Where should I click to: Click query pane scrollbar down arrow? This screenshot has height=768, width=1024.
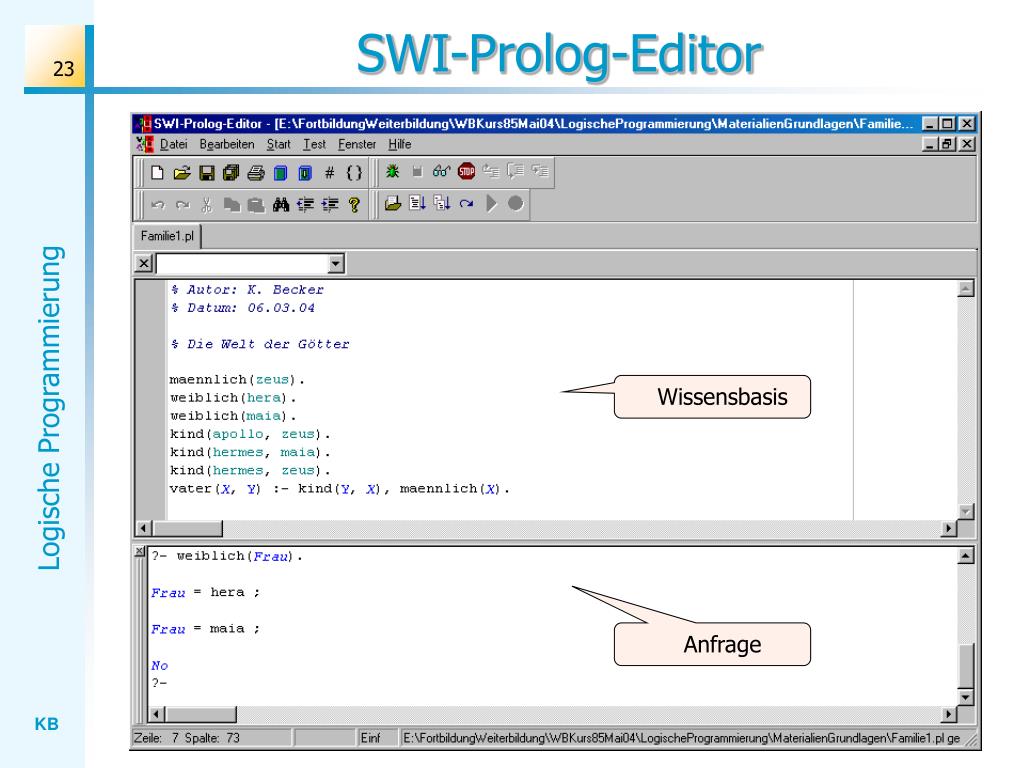coord(965,697)
